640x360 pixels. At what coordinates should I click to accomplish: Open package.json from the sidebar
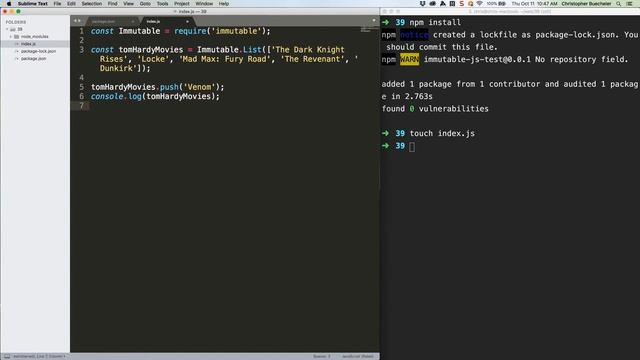33,58
